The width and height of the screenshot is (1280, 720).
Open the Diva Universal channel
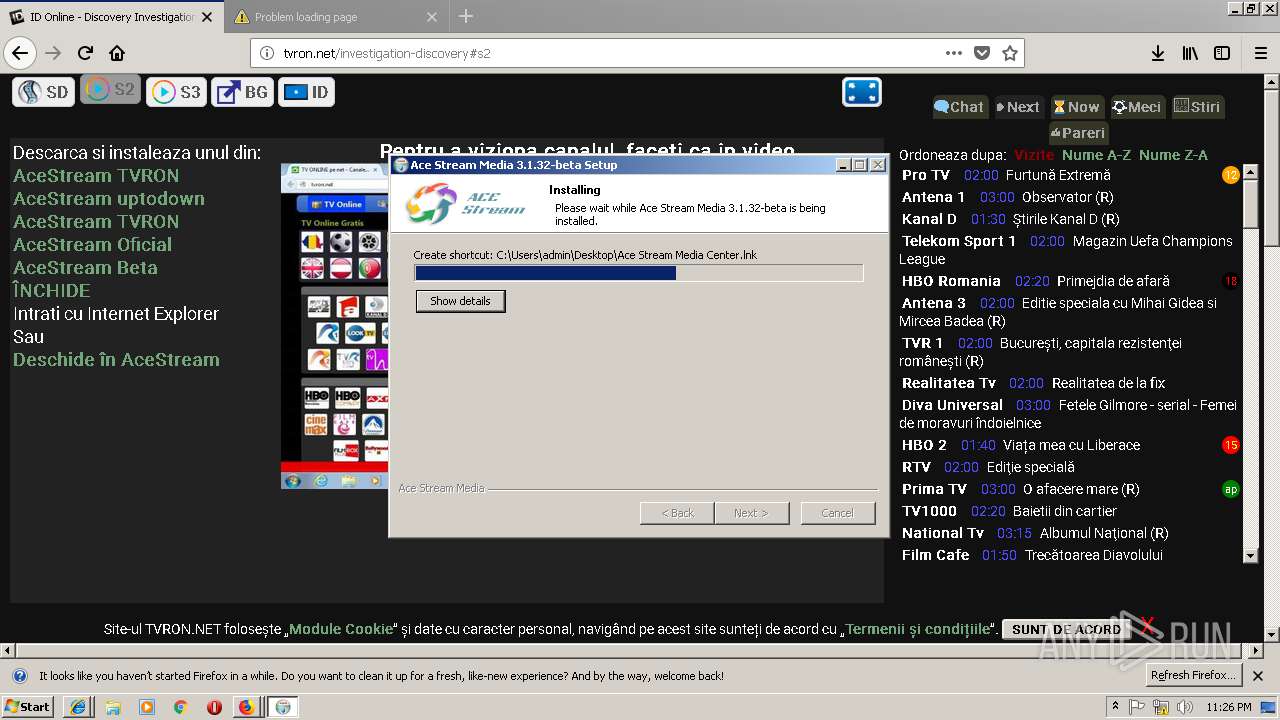click(952, 405)
